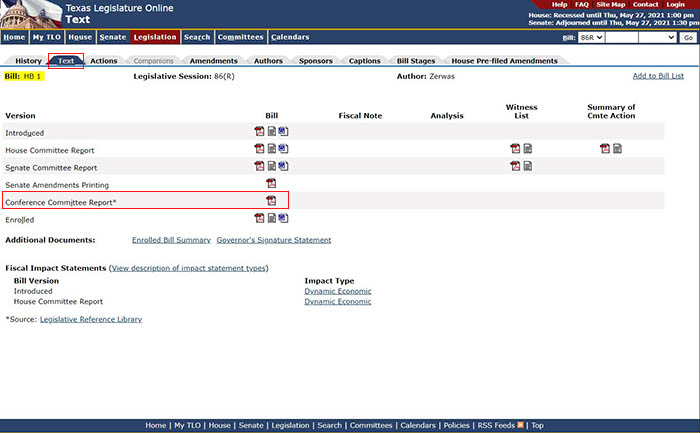Open Senate Amendments Printing PDF icon

coord(271,183)
